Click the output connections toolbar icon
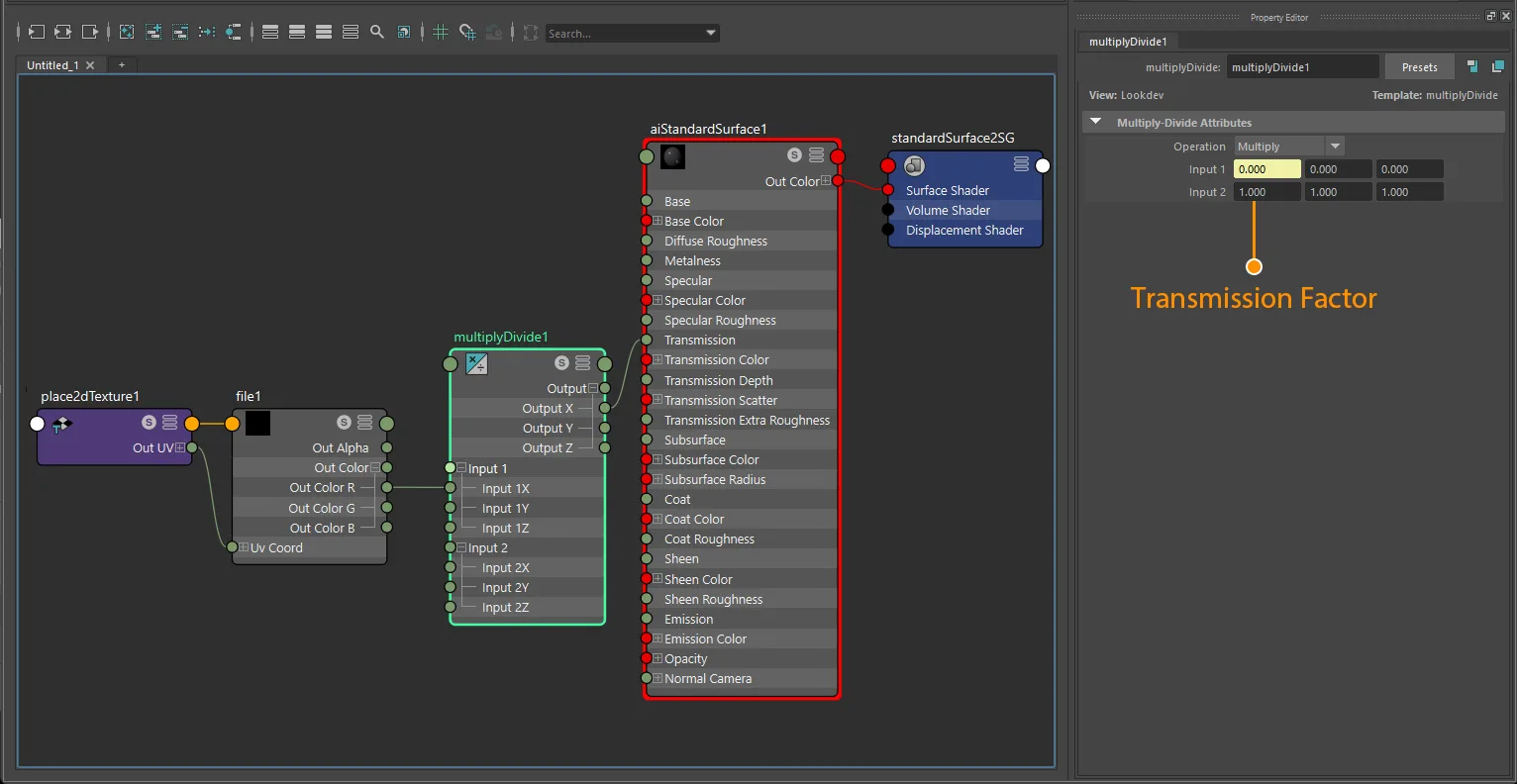Viewport: 1517px width, 784px height. coord(90,32)
